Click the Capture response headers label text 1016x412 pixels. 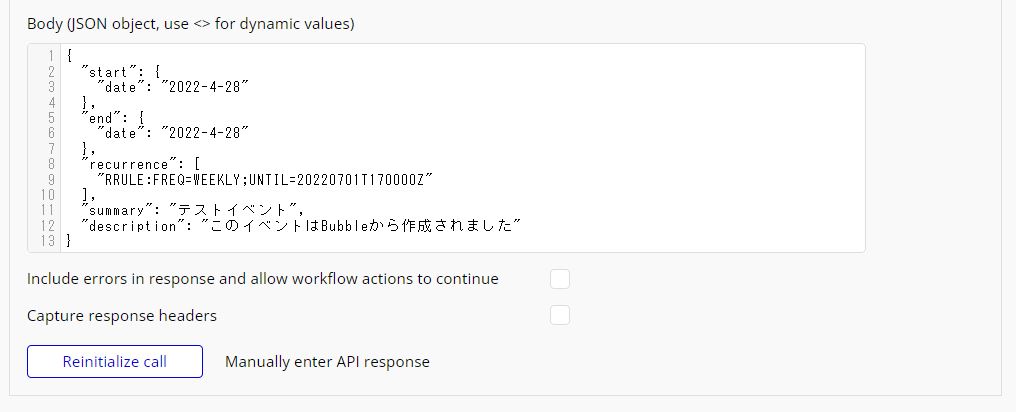point(122,316)
